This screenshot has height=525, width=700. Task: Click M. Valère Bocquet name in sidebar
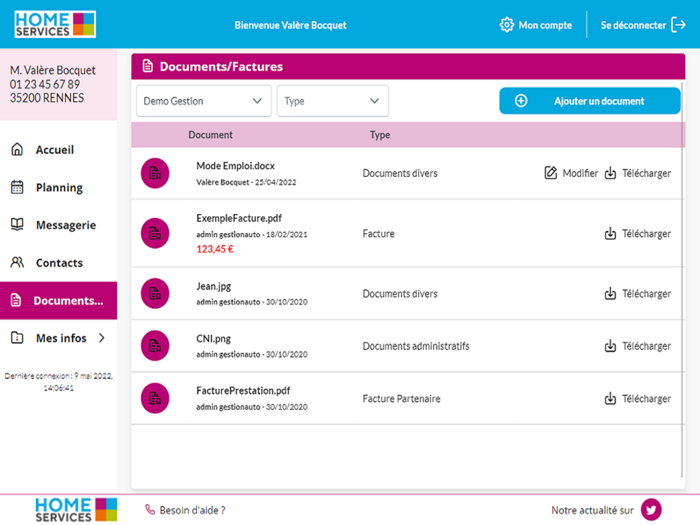(53, 70)
